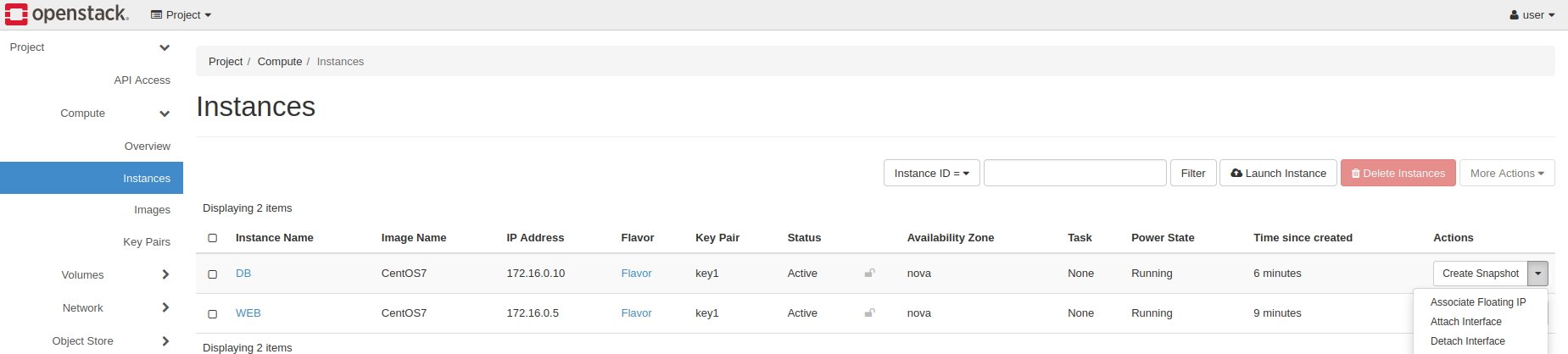Click the filter text input field
Image resolution: width=1568 pixels, height=354 pixels.
click(x=1074, y=173)
